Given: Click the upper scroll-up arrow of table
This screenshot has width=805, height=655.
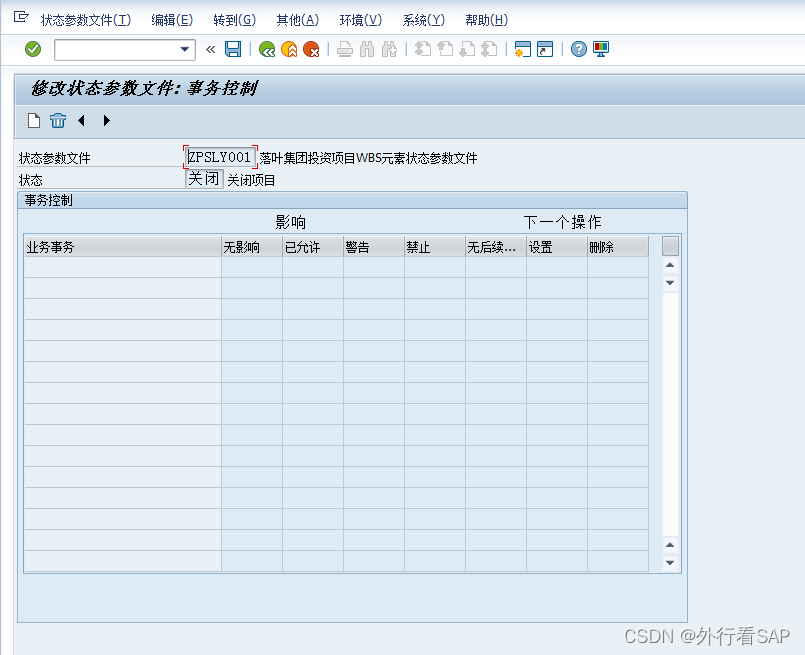Looking at the screenshot, I should 670,265.
